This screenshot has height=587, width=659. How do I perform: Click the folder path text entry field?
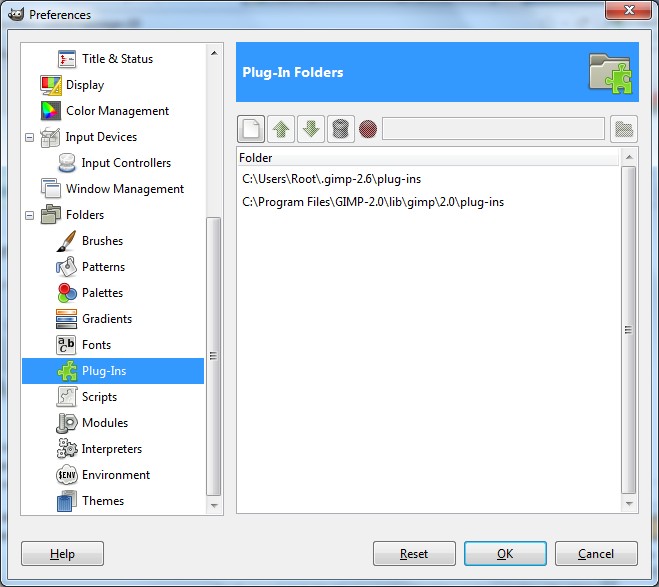493,129
